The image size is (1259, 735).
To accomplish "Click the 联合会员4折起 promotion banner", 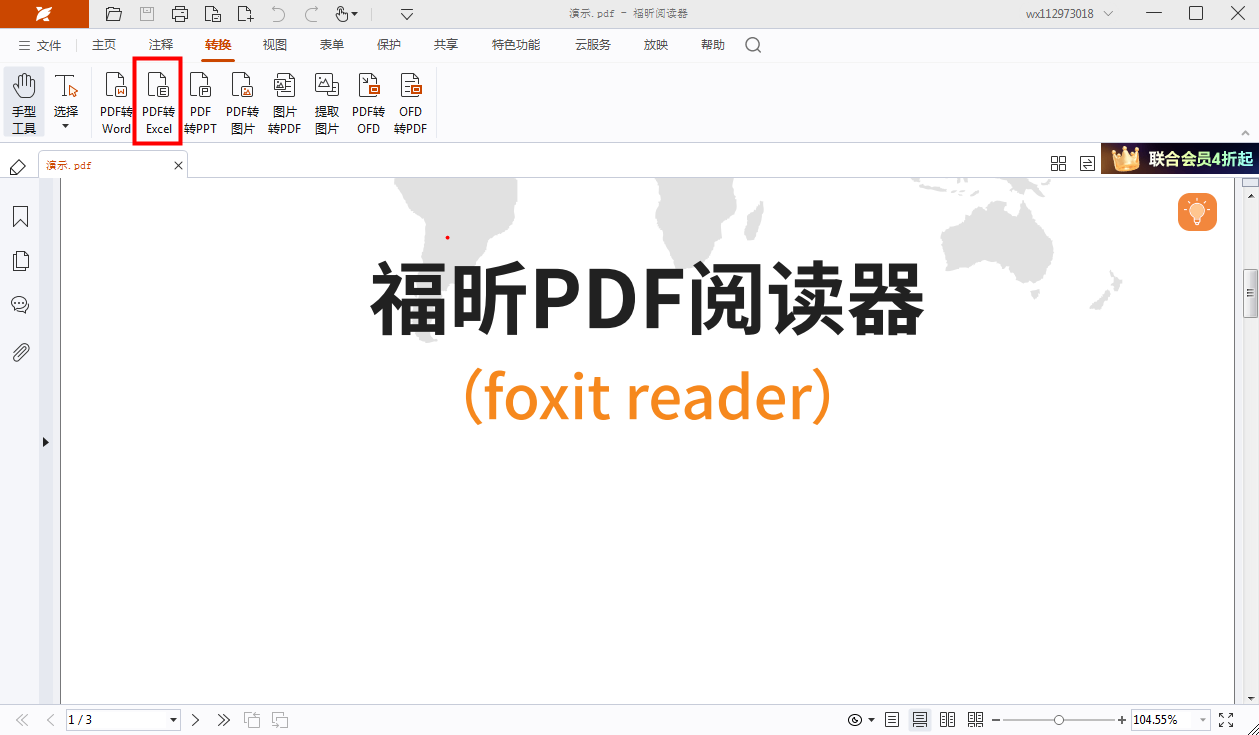I will (x=1180, y=158).
